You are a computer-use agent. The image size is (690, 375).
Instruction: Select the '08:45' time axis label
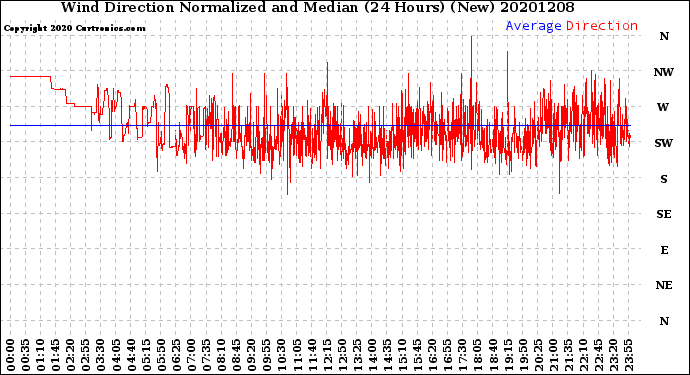point(236,355)
